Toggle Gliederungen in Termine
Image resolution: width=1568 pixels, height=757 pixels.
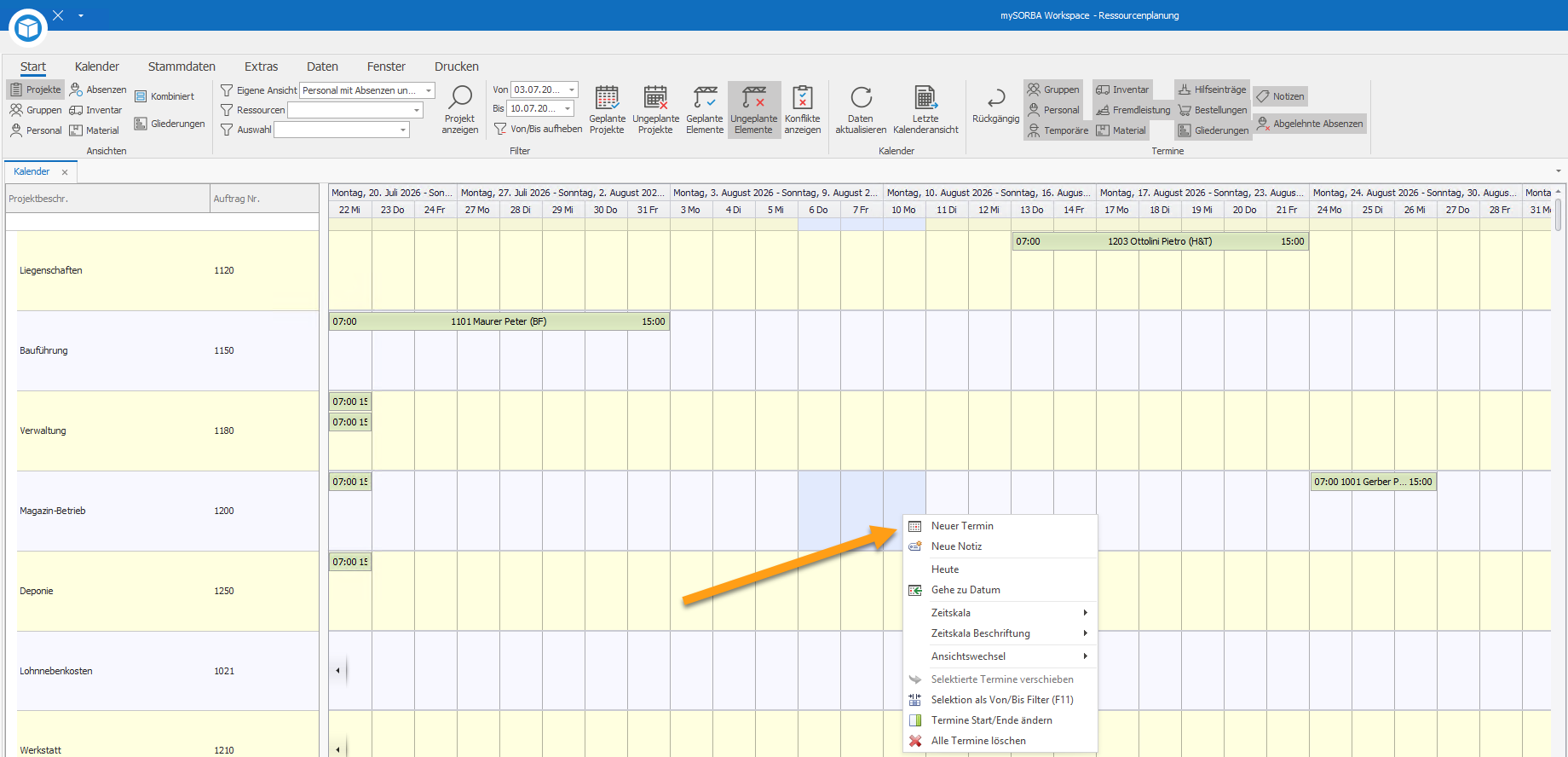pyautogui.click(x=1213, y=130)
